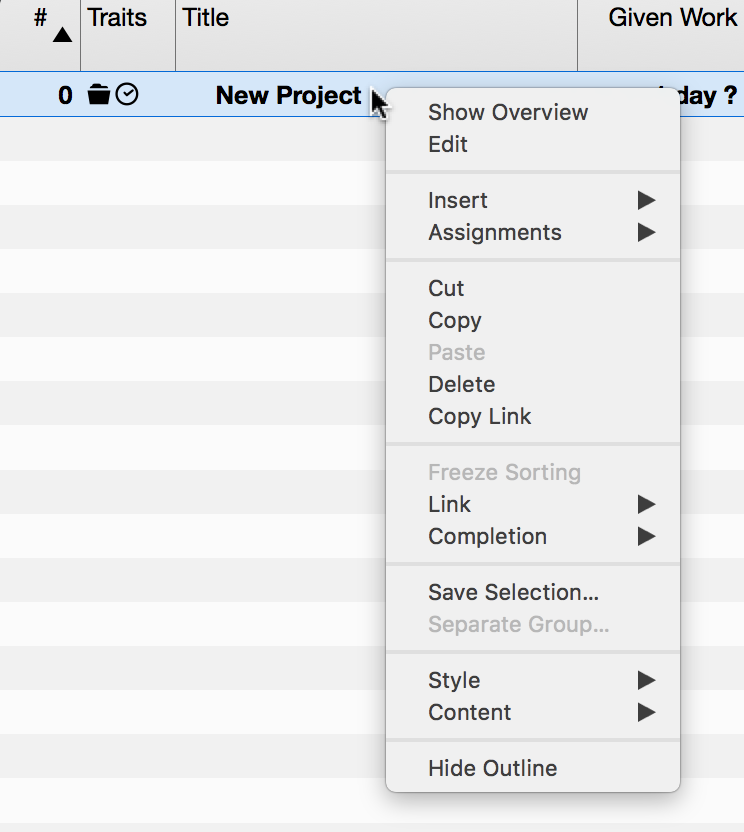
Task: Click the Given Work value ending in 'day ?'
Action: (709, 96)
